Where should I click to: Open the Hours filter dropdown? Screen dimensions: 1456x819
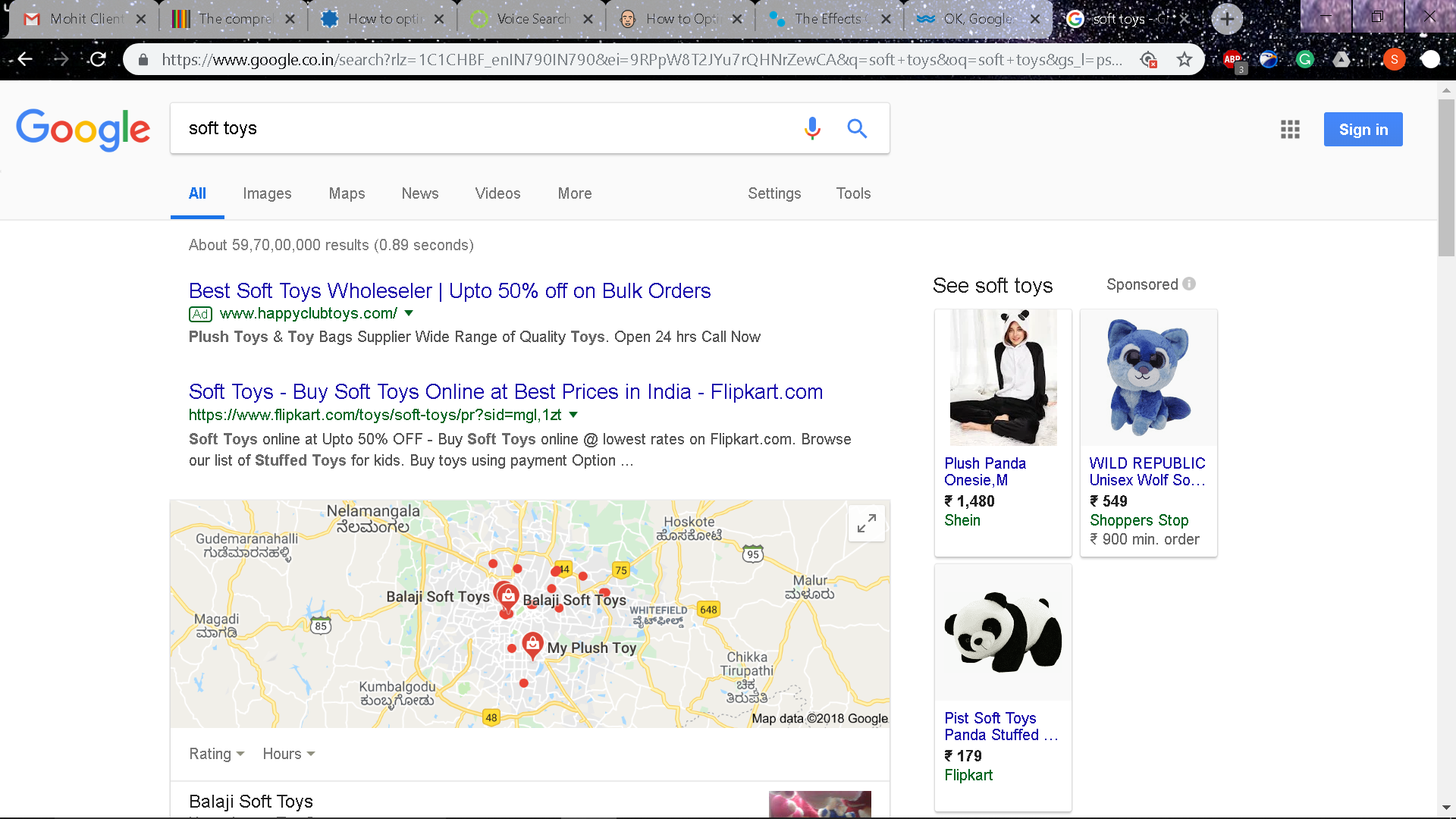[289, 754]
